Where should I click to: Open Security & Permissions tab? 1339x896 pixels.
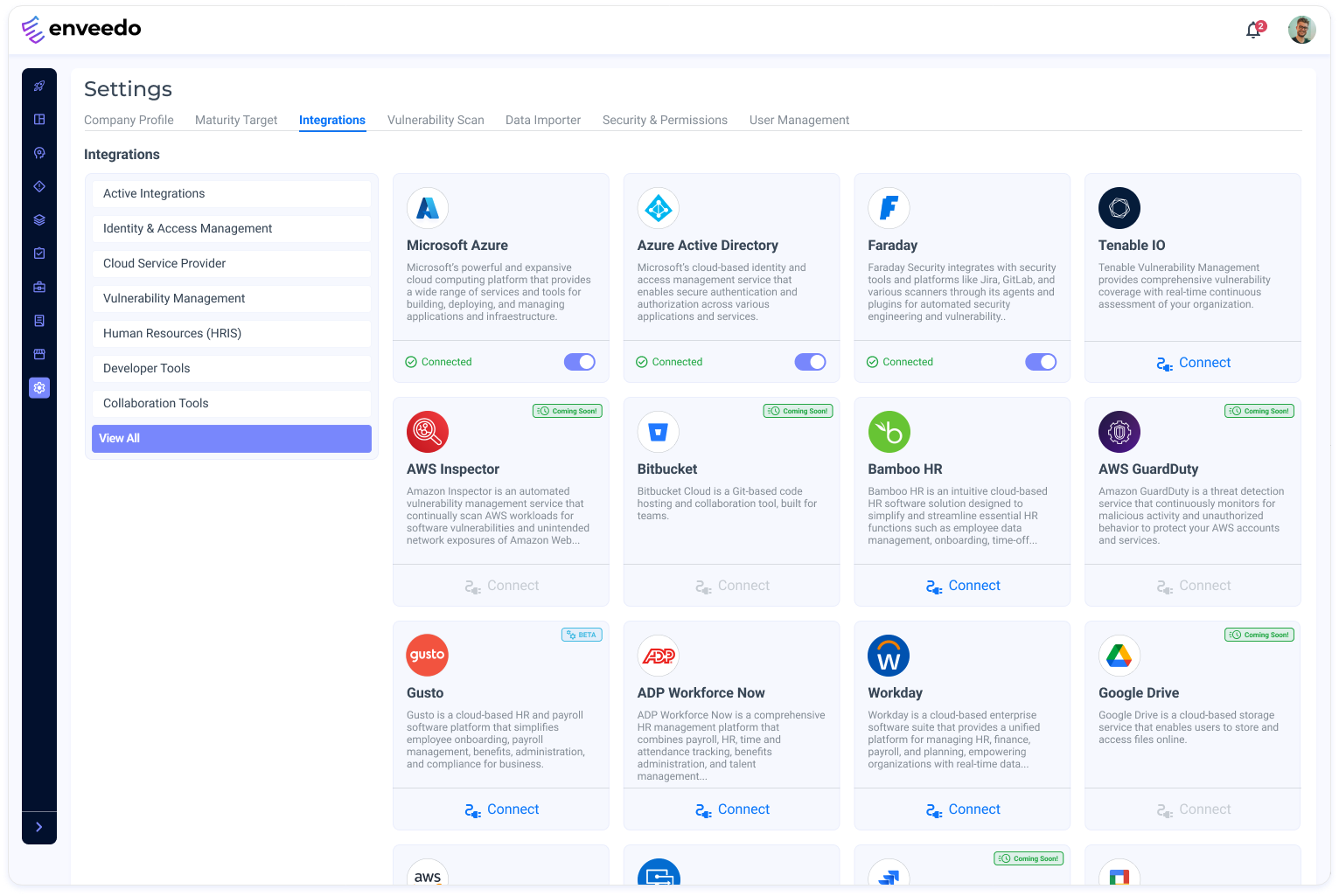665,120
